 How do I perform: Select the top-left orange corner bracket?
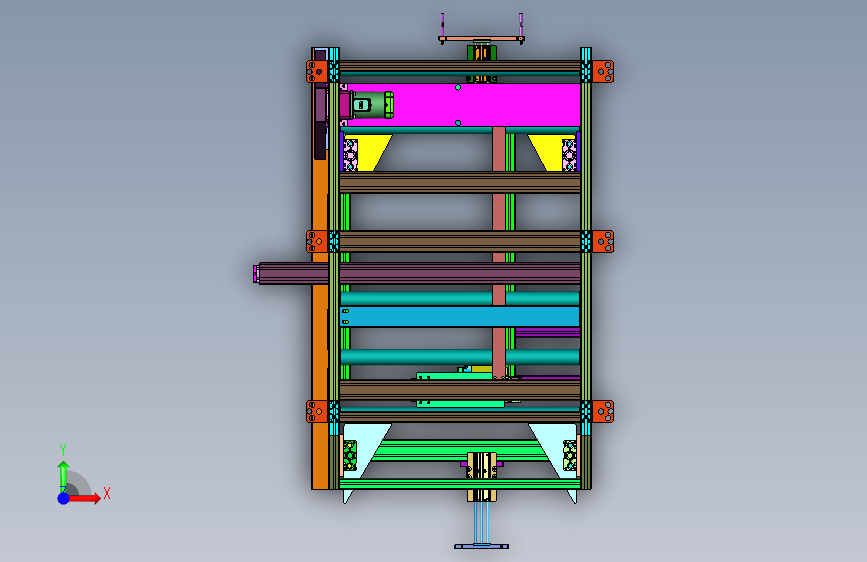pos(317,72)
